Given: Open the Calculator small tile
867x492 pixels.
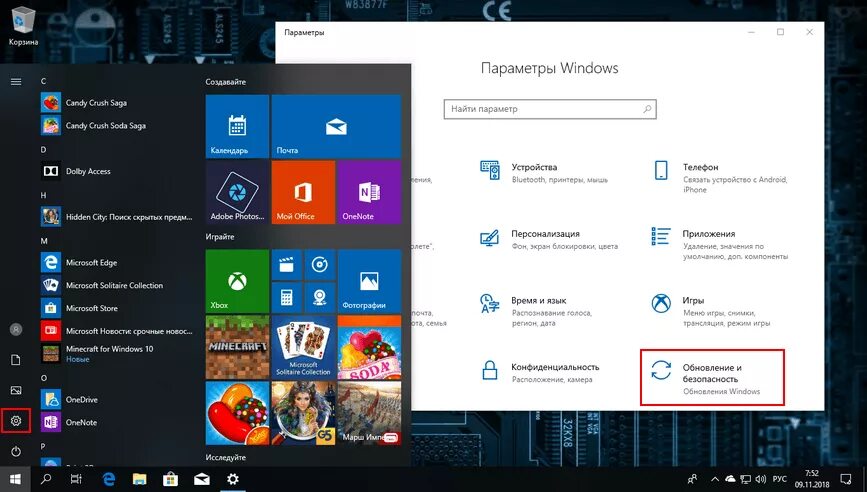Looking at the screenshot, I should point(286,297).
